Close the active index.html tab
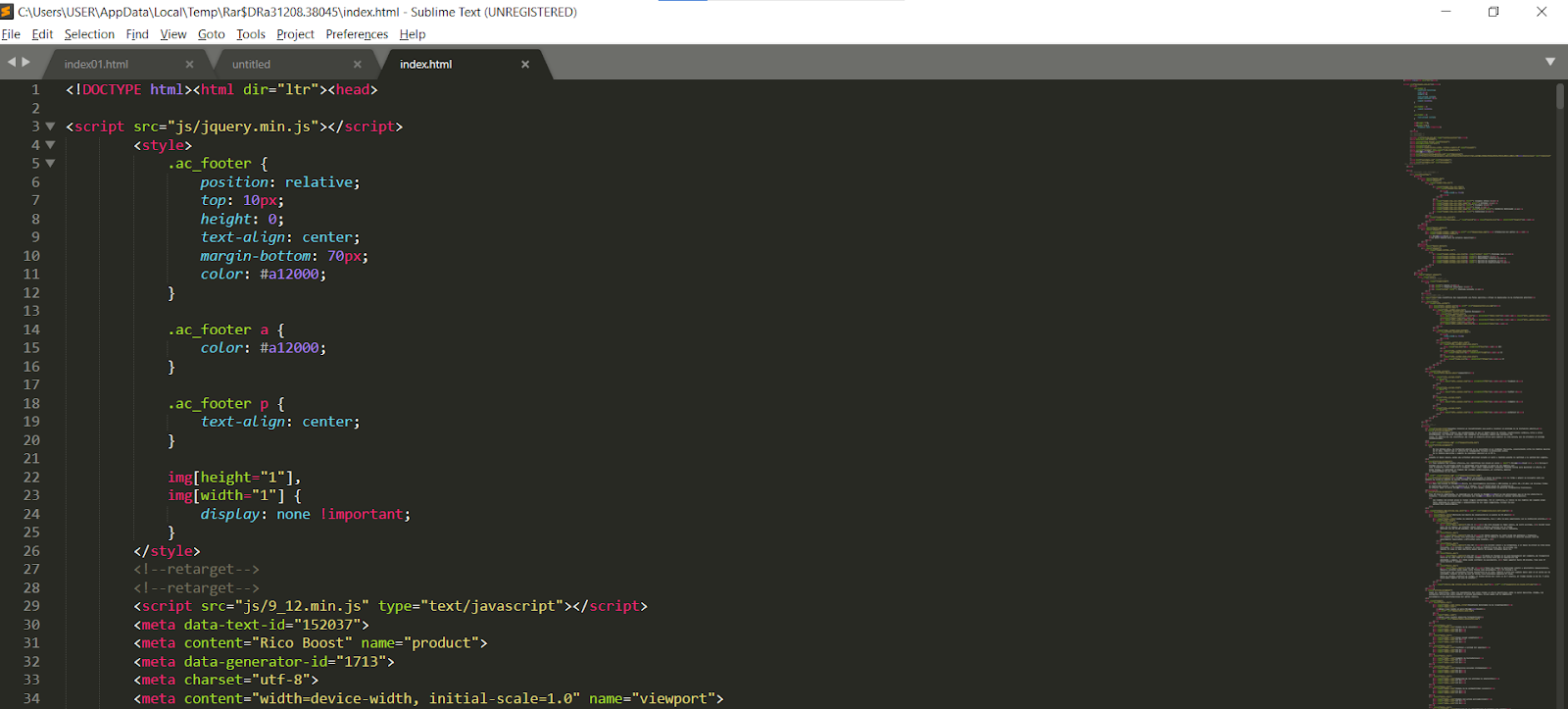 (525, 65)
